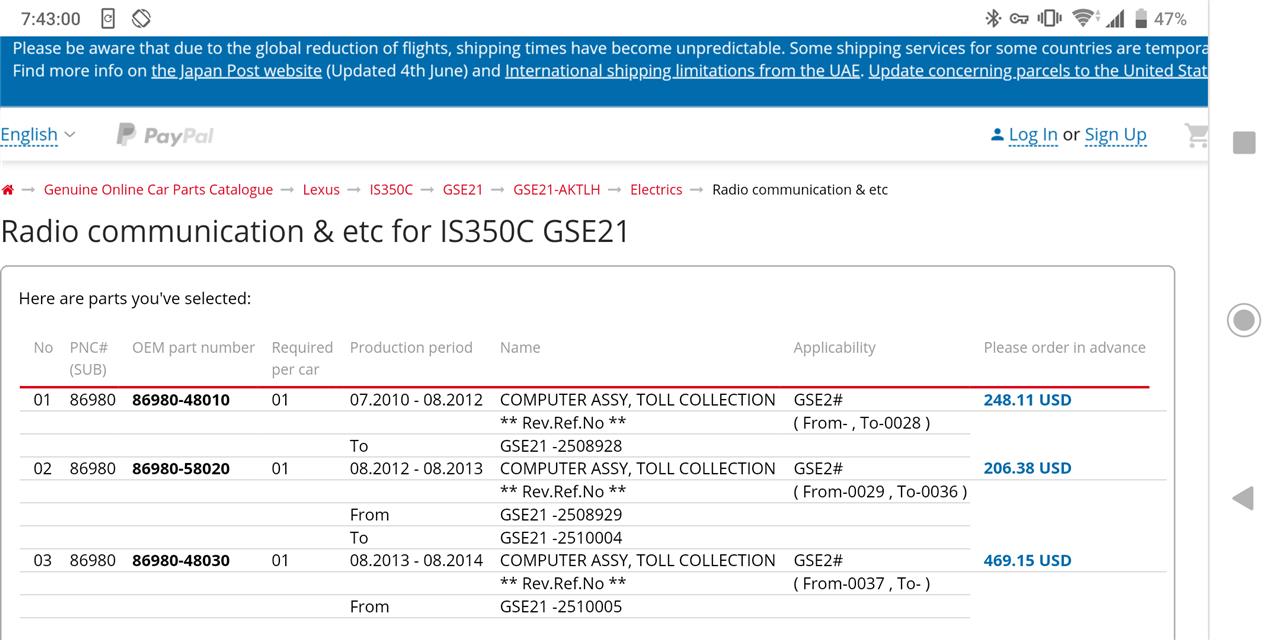1280x640 pixels.
Task: Click the Applicability column header
Action: [x=834, y=348]
